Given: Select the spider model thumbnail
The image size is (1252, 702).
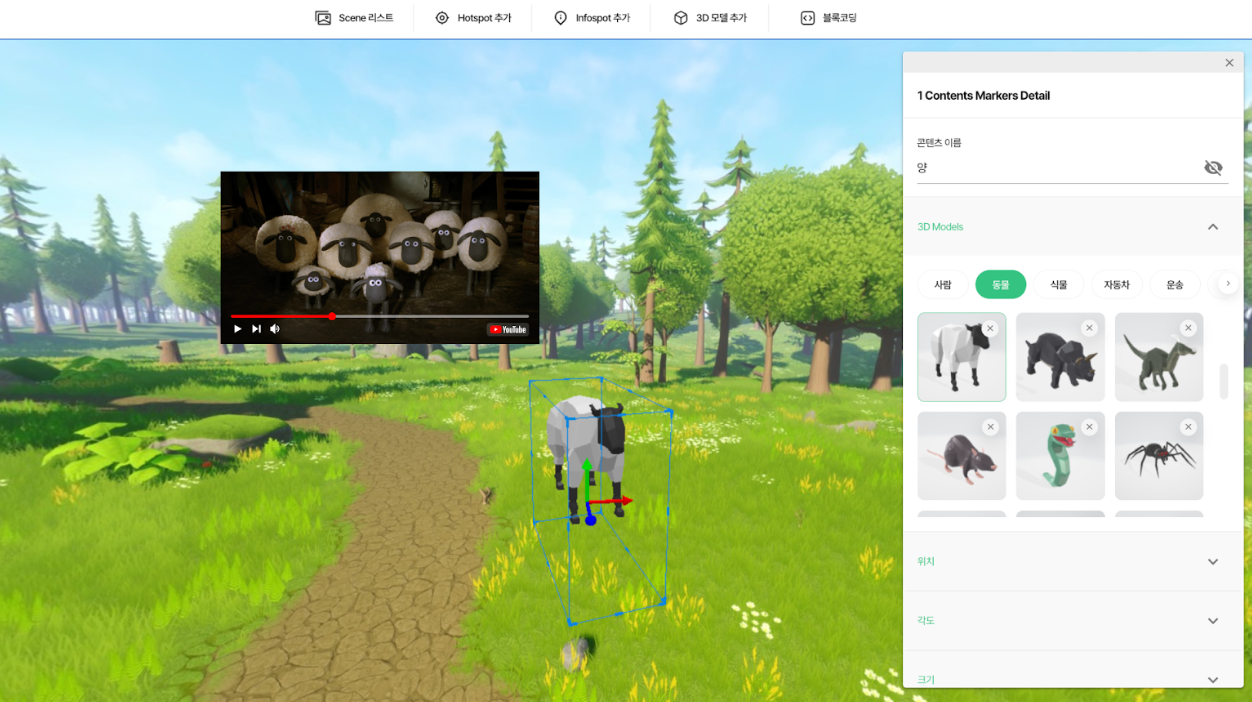Looking at the screenshot, I should coord(1159,456).
